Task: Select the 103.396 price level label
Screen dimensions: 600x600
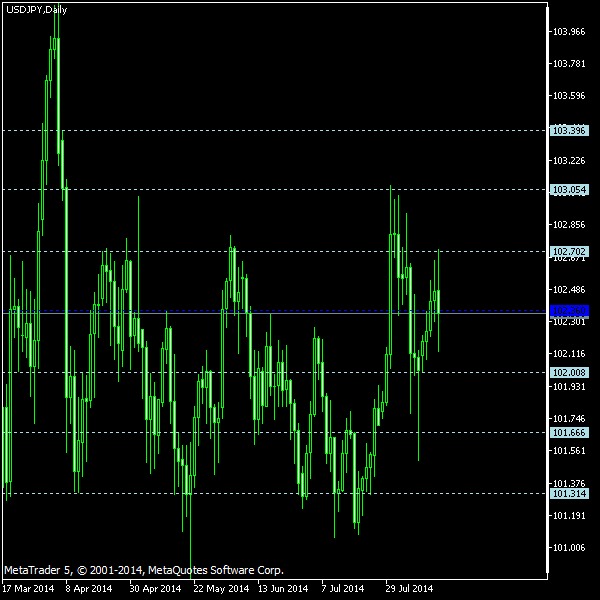Action: [x=569, y=130]
